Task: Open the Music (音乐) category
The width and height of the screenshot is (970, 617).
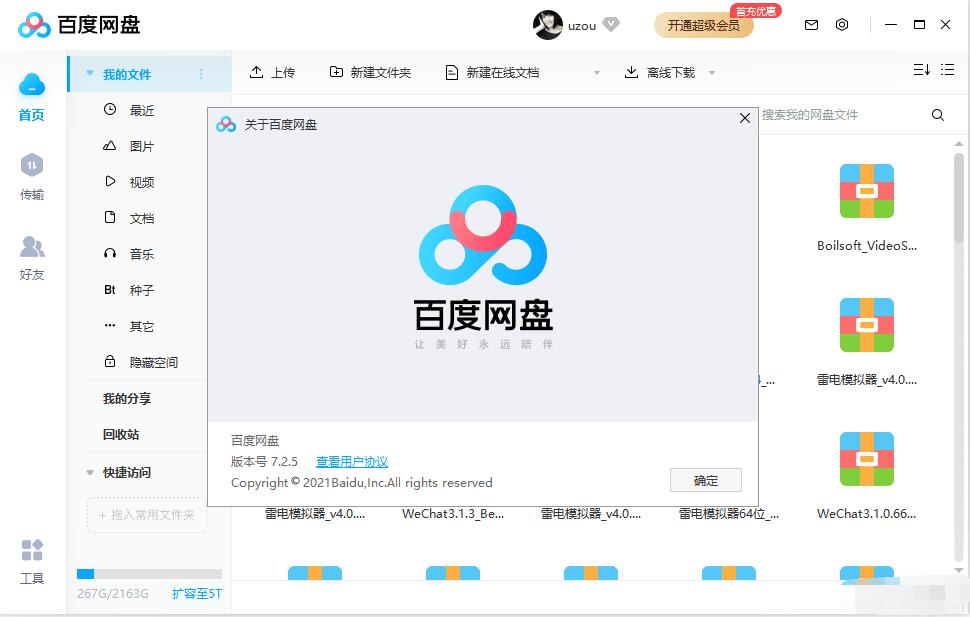Action: click(142, 254)
